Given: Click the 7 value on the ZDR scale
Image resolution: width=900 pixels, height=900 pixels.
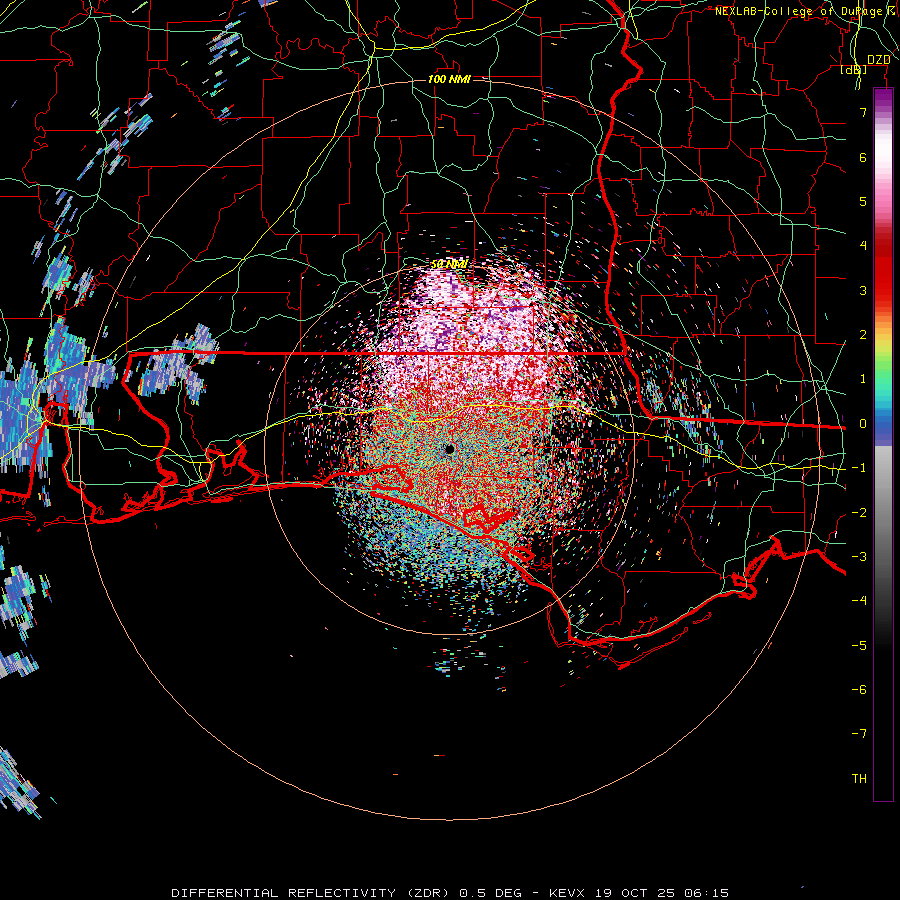Looking at the screenshot, I should tap(863, 112).
